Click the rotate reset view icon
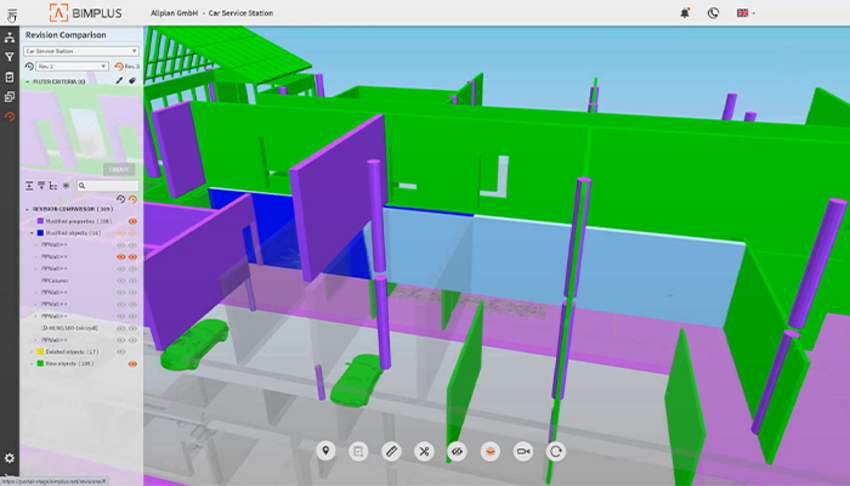This screenshot has width=850, height=486. click(x=555, y=452)
